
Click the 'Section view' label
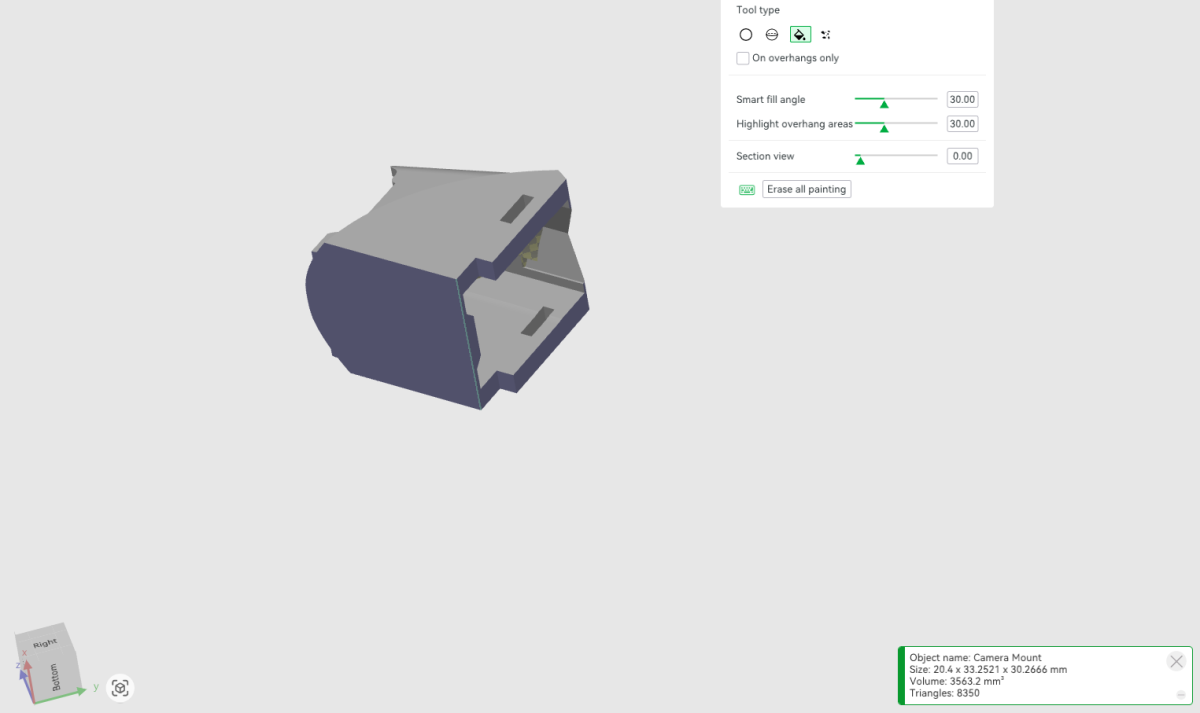pos(765,156)
